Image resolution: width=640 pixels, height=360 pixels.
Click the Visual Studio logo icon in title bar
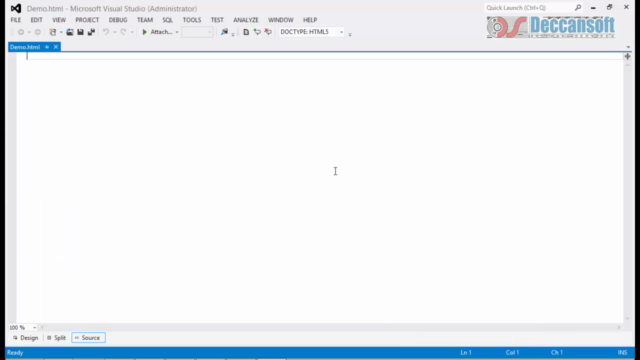point(16,8)
